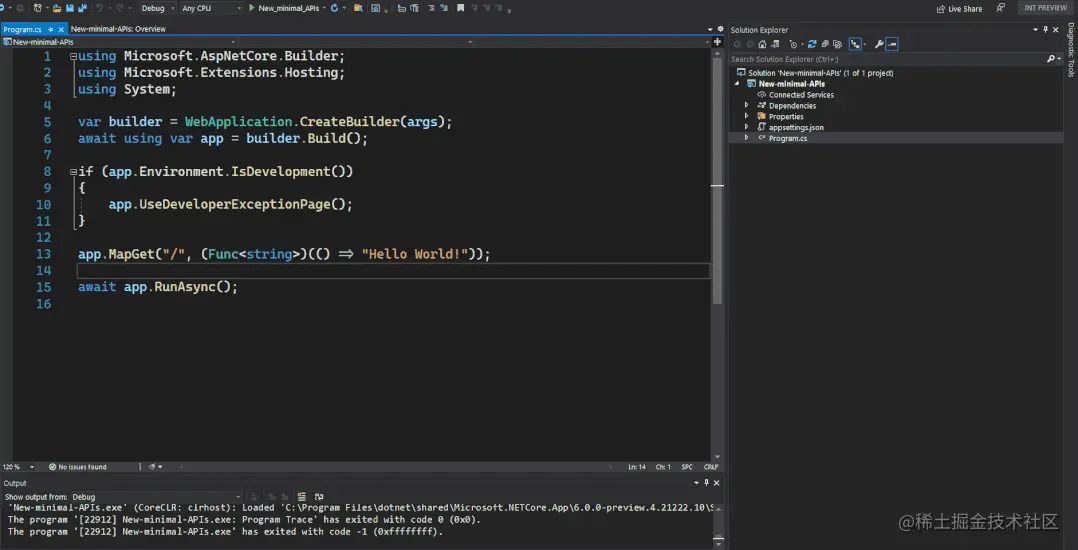1078x550 pixels.
Task: Click the code cleanup brush icon in status strip
Action: (152, 467)
